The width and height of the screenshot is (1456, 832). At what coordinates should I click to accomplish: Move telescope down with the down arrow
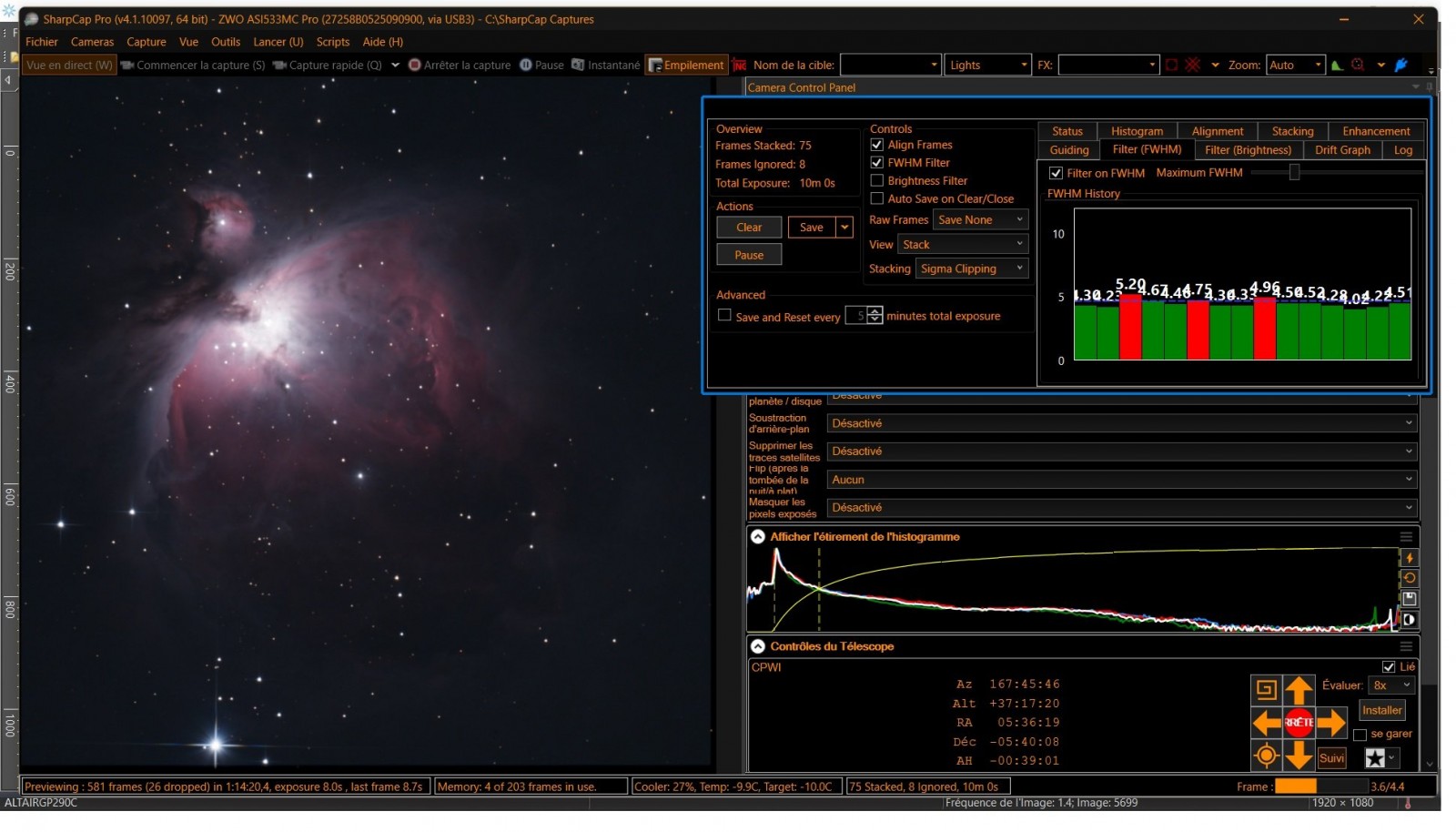1299,756
